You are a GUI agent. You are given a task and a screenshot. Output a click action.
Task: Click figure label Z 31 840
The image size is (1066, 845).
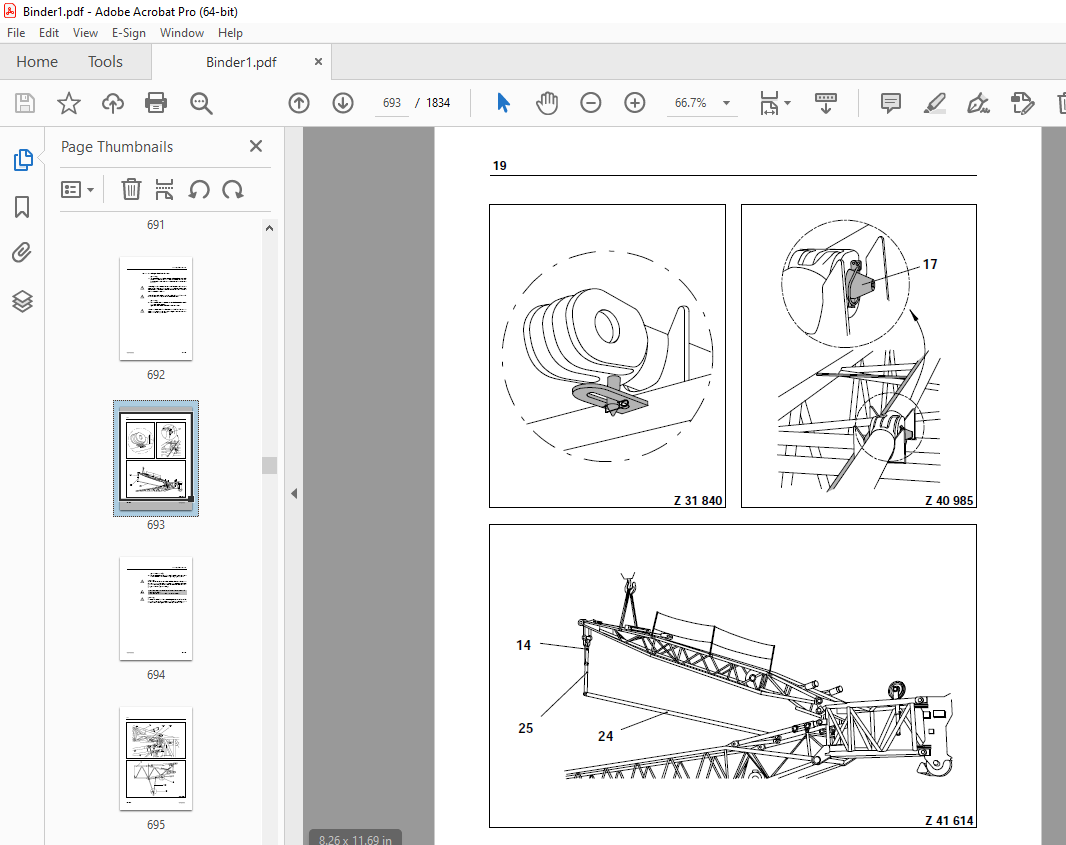pos(698,500)
